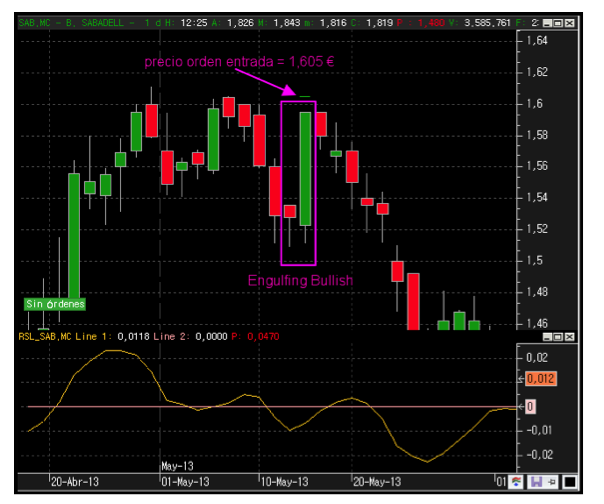Open the black color swatch in bottom corner
Screen dimensions: 604x504
pyautogui.click(x=570, y=482)
